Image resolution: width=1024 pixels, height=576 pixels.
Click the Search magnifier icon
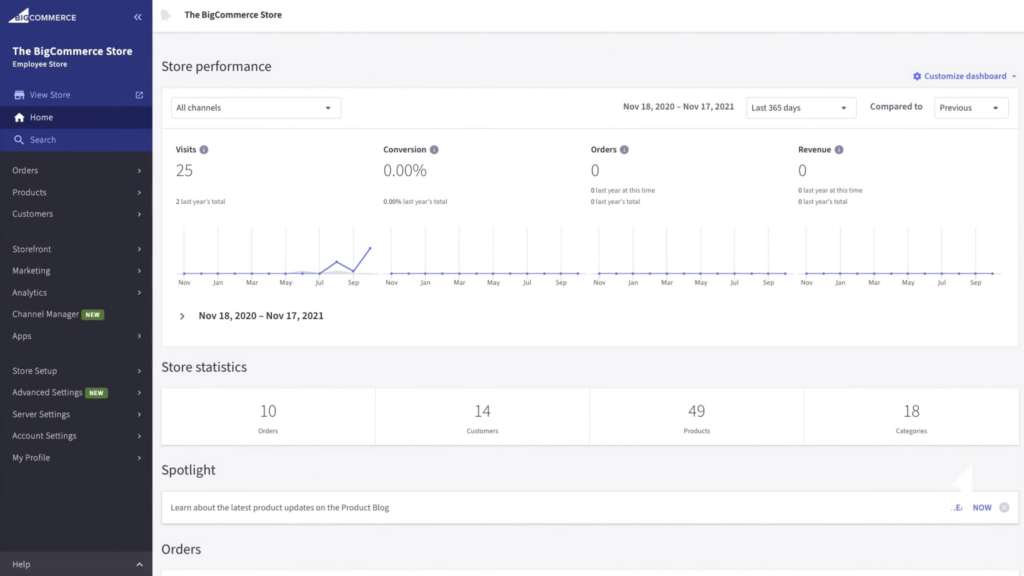click(x=19, y=140)
